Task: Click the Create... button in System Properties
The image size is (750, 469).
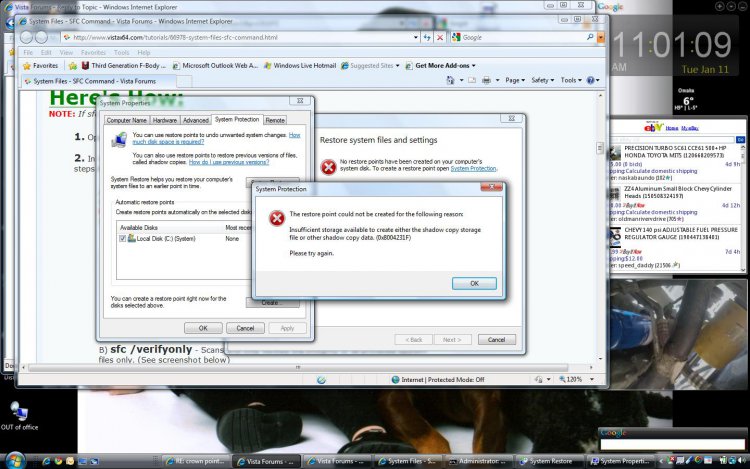Action: tap(273, 303)
